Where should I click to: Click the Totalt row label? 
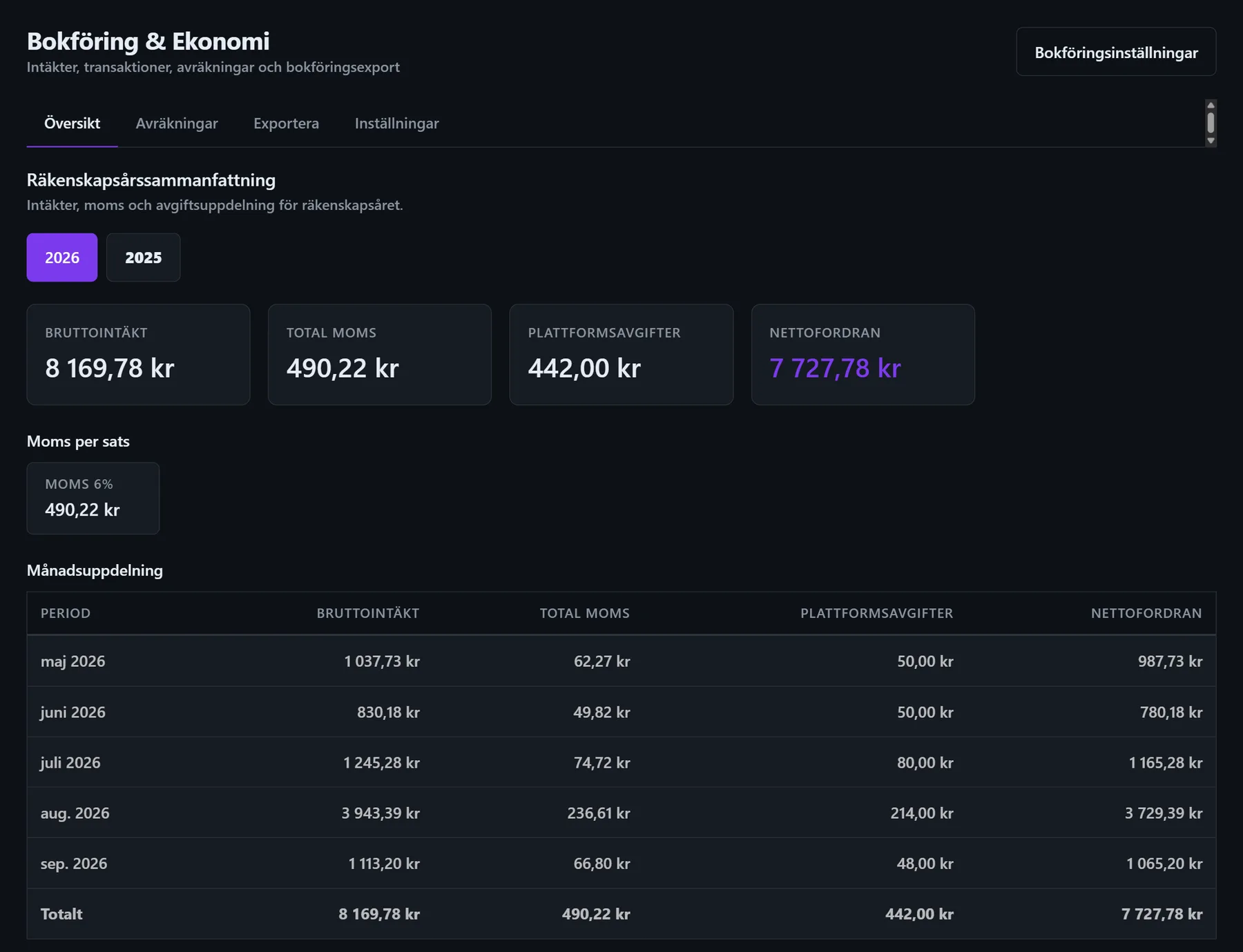click(x=61, y=914)
